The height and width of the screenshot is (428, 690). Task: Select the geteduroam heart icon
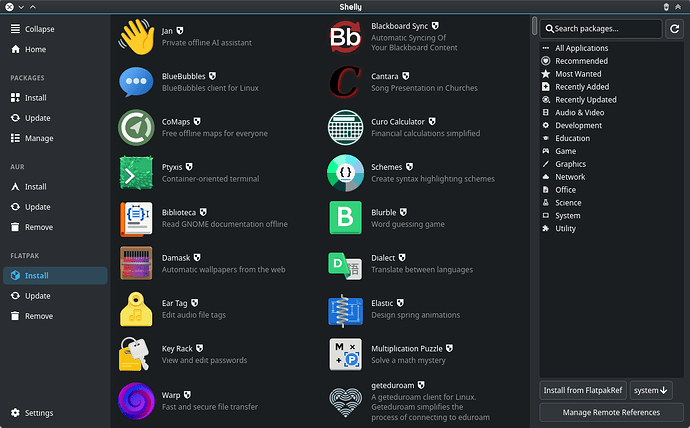[346, 402]
